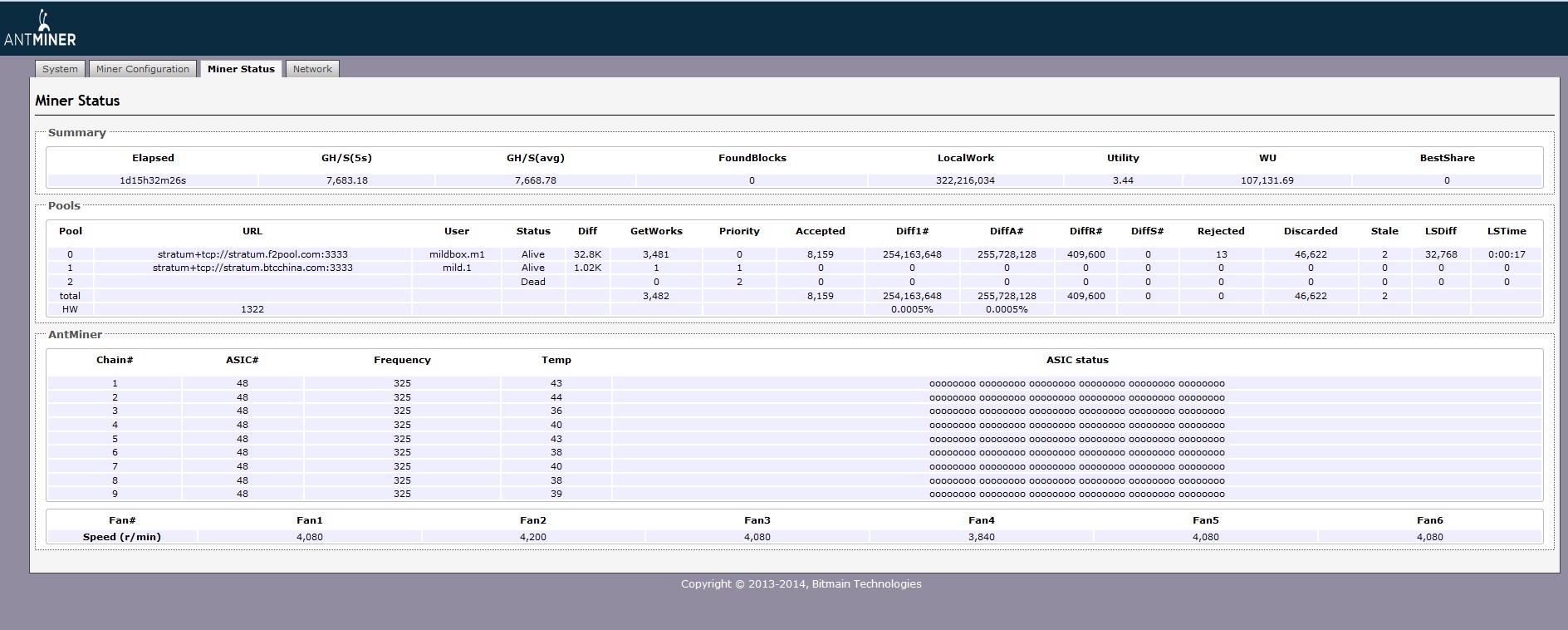The image size is (1568, 630).
Task: Click the Summary section label
Action: (76, 133)
